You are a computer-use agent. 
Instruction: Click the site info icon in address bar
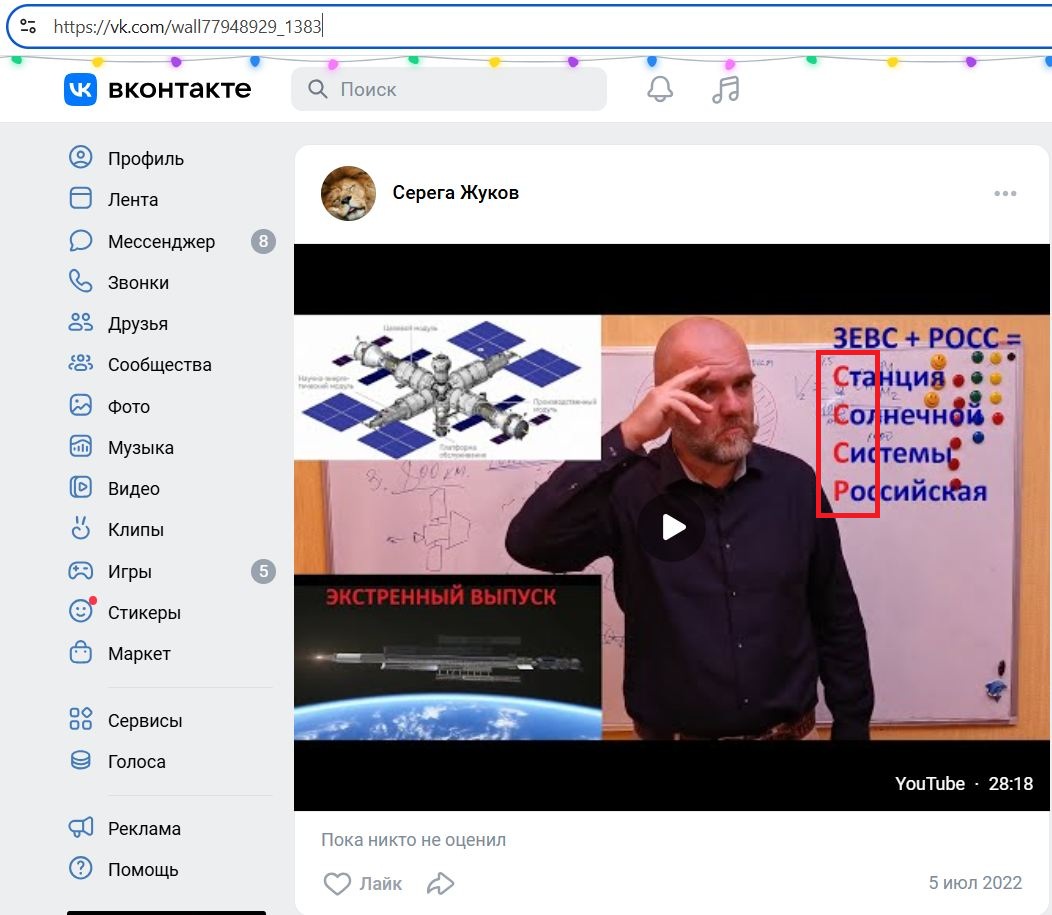(27, 27)
